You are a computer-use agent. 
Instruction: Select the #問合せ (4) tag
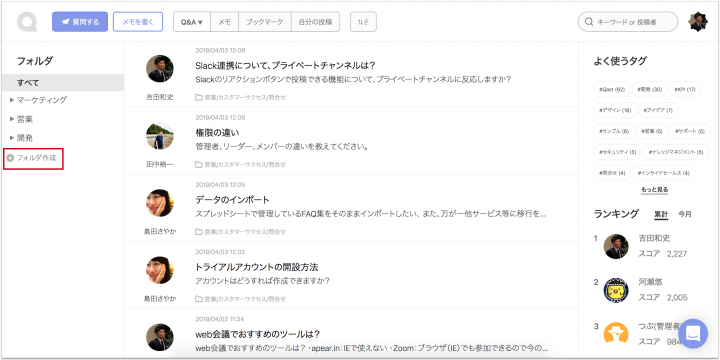612,173
